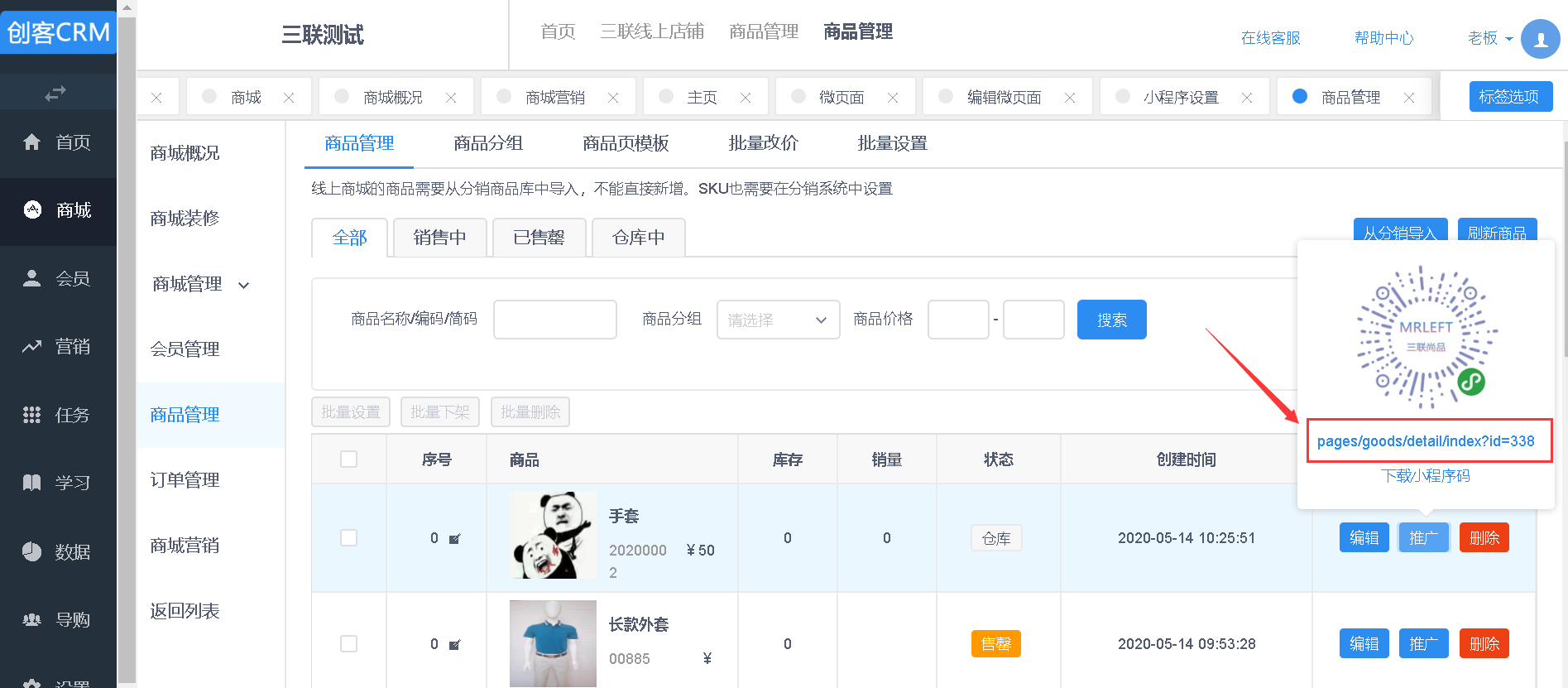
Task: Open the 会员 member icon in sidebar
Action: point(31,278)
